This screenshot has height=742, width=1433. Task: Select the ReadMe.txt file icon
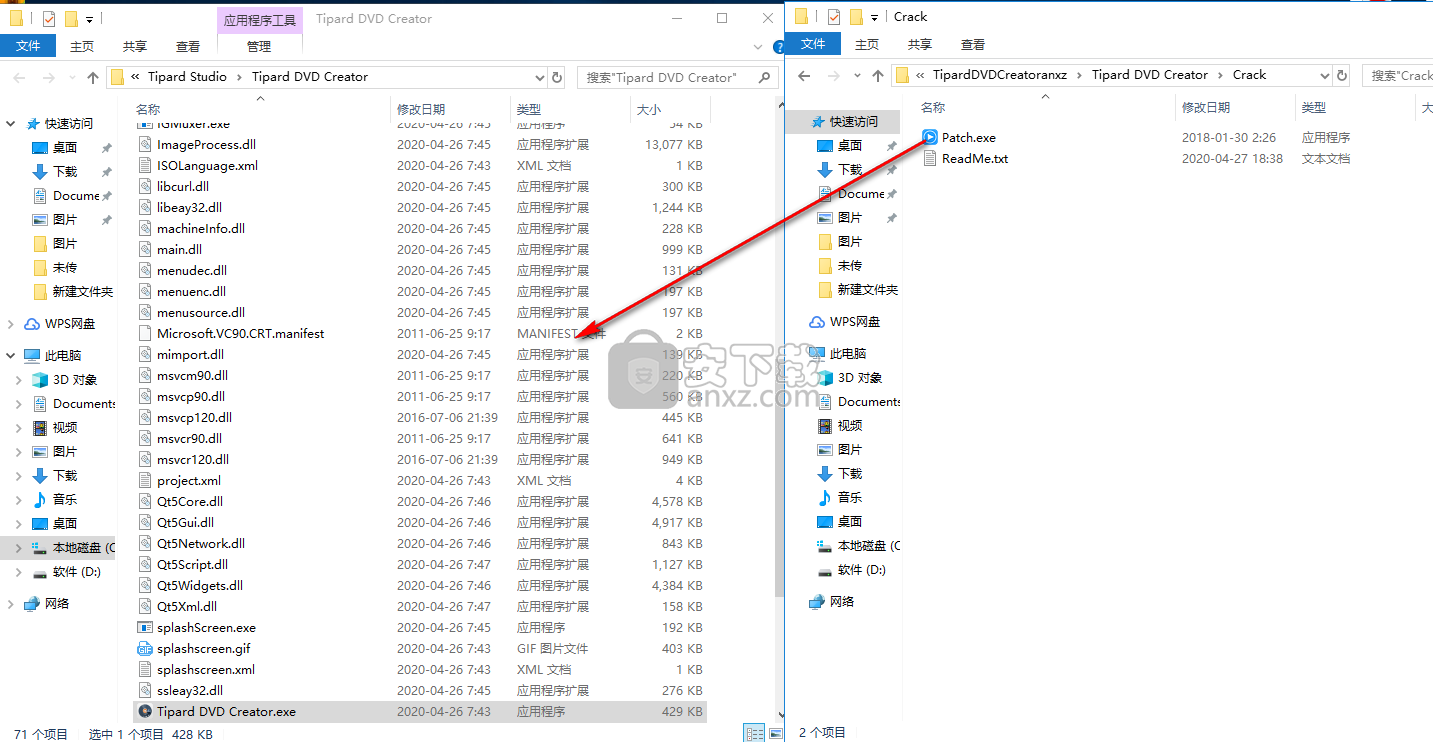pyautogui.click(x=930, y=158)
